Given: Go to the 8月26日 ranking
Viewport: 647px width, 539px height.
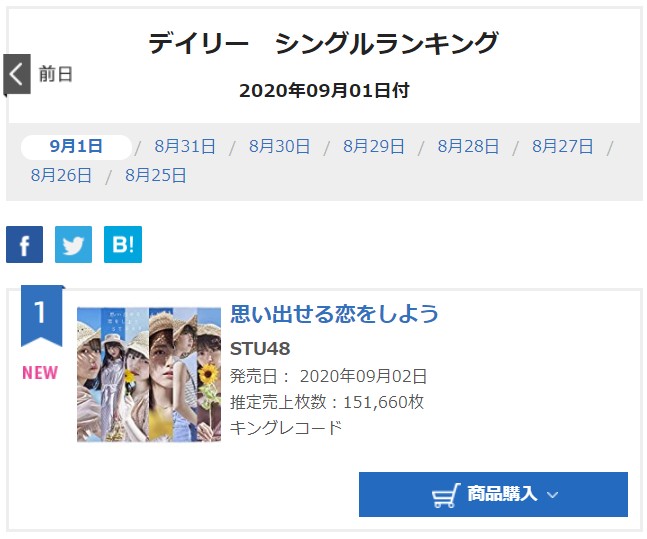Looking at the screenshot, I should [61, 175].
